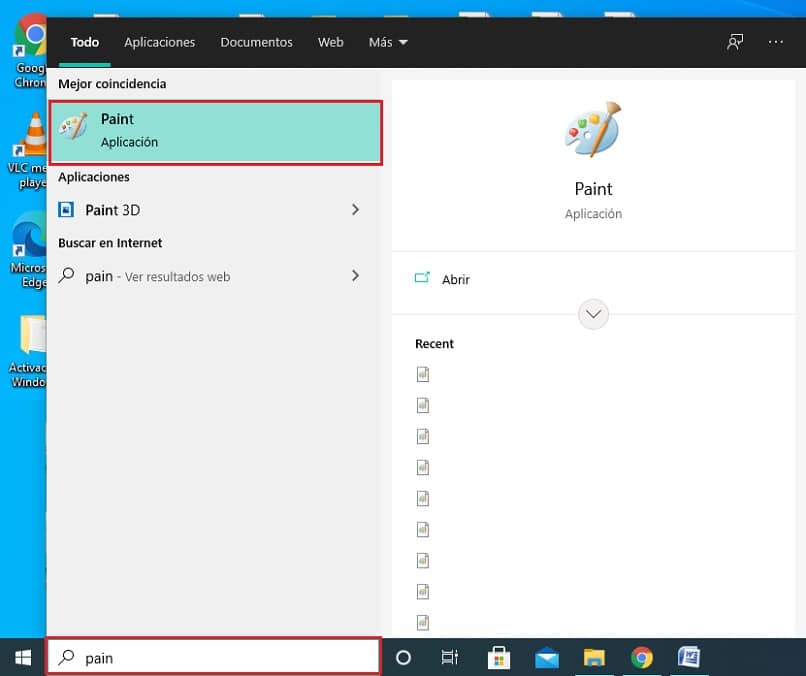The width and height of the screenshot is (806, 676).
Task: Open Mail app from taskbar
Action: pyautogui.click(x=546, y=657)
